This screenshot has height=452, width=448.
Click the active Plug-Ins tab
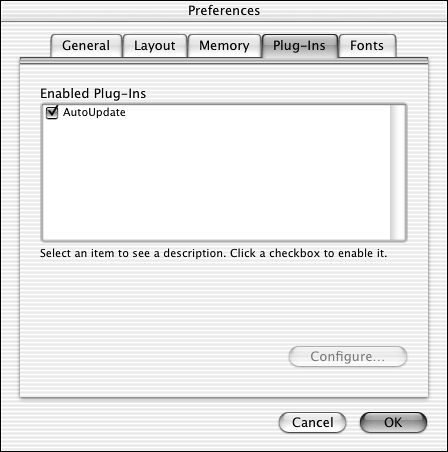coord(300,46)
